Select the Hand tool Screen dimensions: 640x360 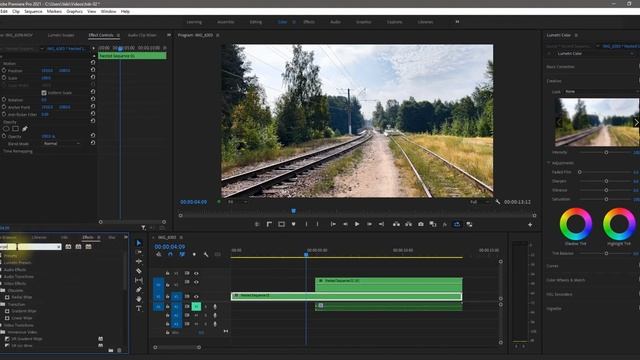tap(139, 299)
